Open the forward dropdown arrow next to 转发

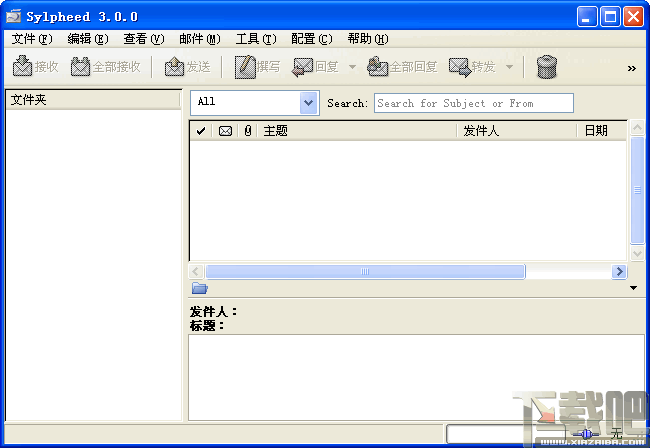tap(509, 67)
